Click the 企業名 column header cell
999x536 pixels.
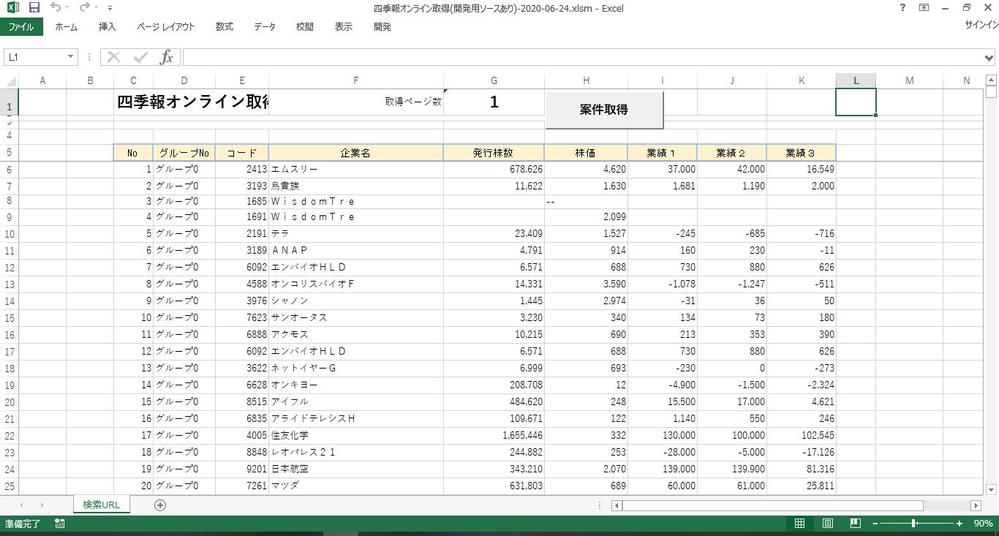click(356, 153)
